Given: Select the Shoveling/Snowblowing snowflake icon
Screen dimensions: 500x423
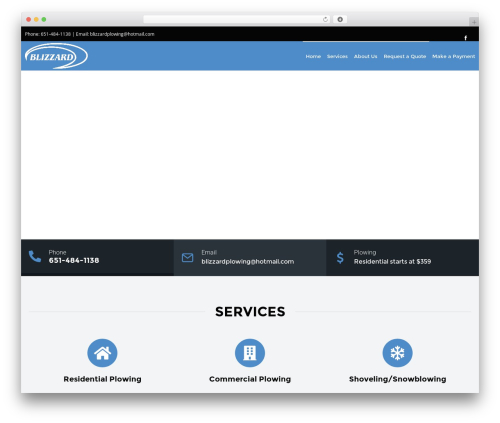Looking at the screenshot, I should (x=397, y=353).
